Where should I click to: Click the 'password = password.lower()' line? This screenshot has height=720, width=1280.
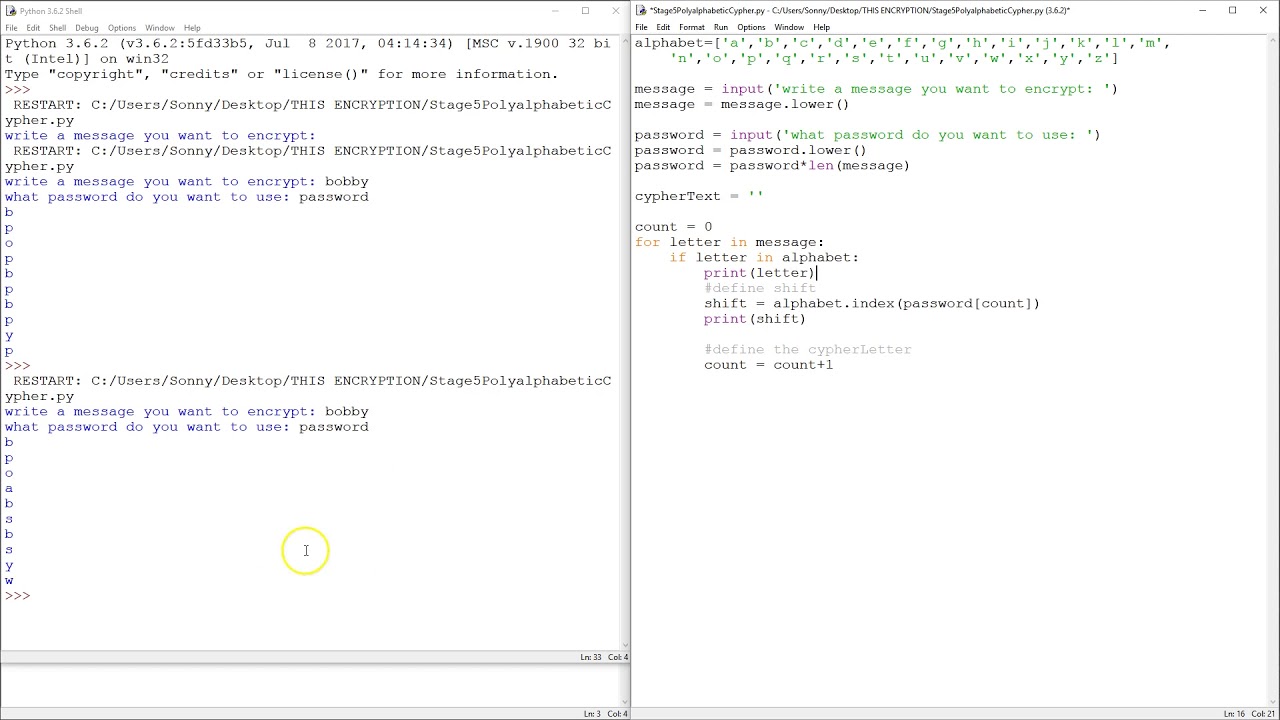750,150
